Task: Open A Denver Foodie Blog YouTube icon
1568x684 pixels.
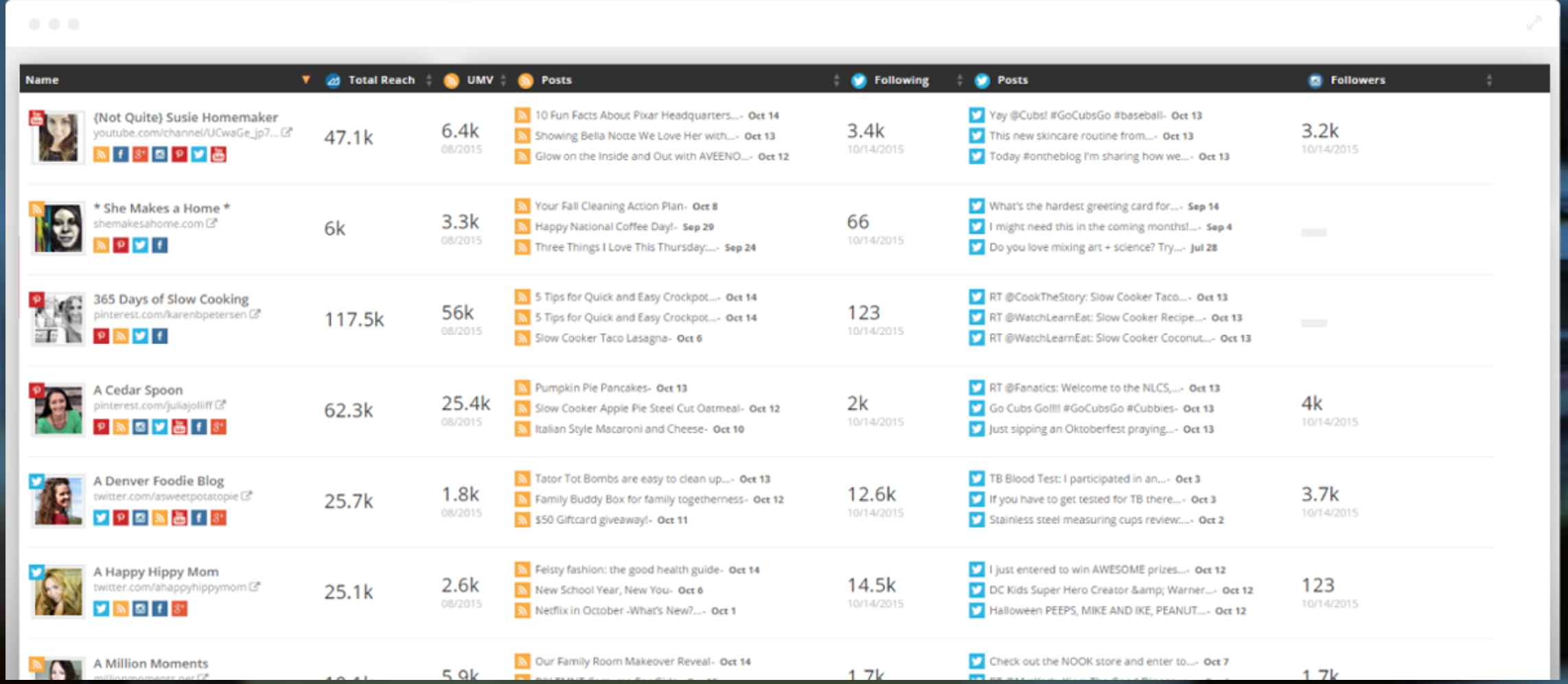Action: click(179, 518)
